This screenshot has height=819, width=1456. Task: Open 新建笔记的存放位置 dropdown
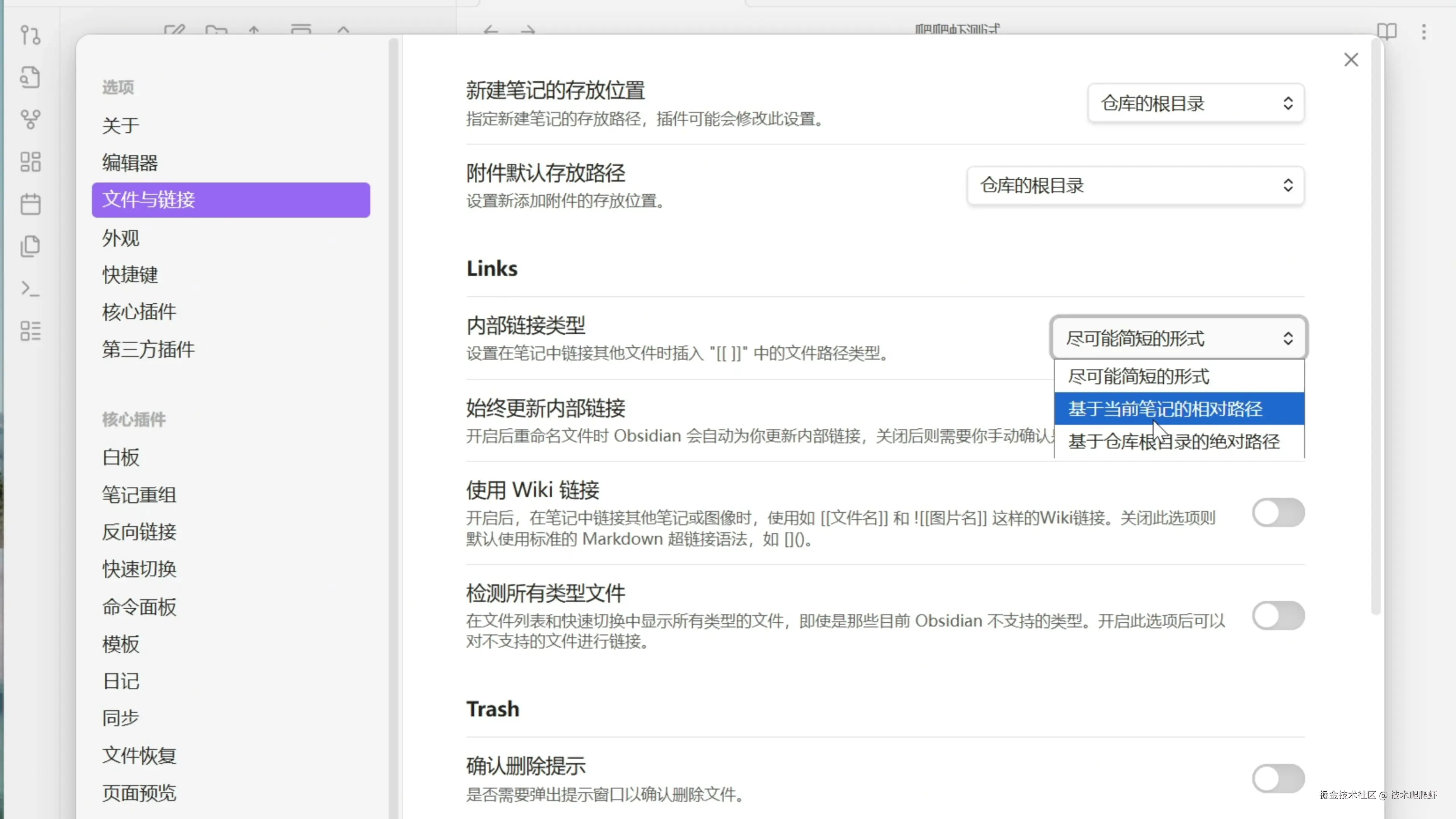point(1196,104)
